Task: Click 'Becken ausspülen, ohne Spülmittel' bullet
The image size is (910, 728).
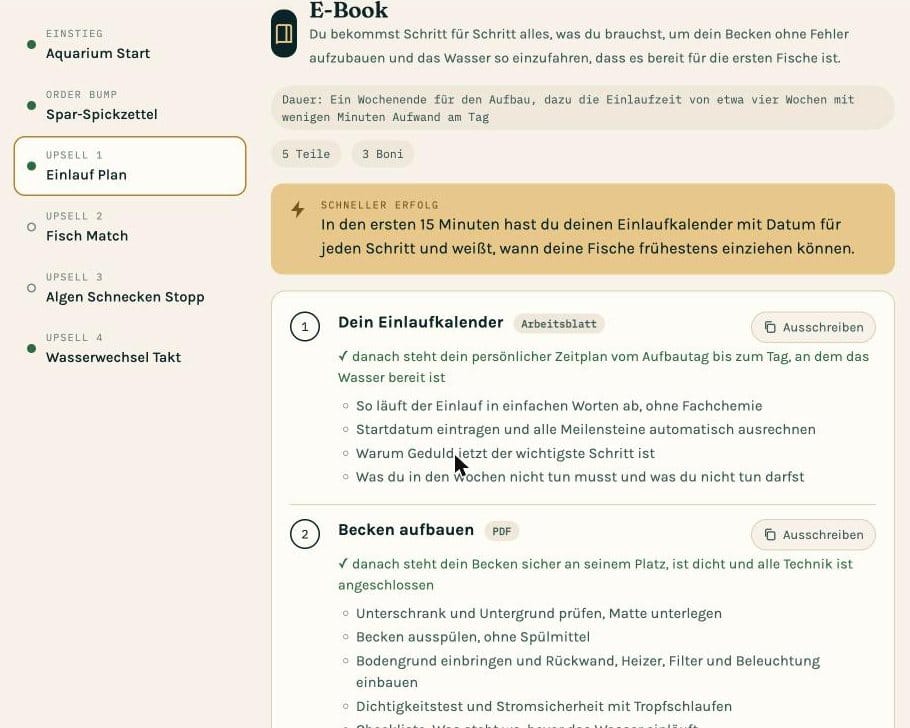Action: (x=473, y=637)
